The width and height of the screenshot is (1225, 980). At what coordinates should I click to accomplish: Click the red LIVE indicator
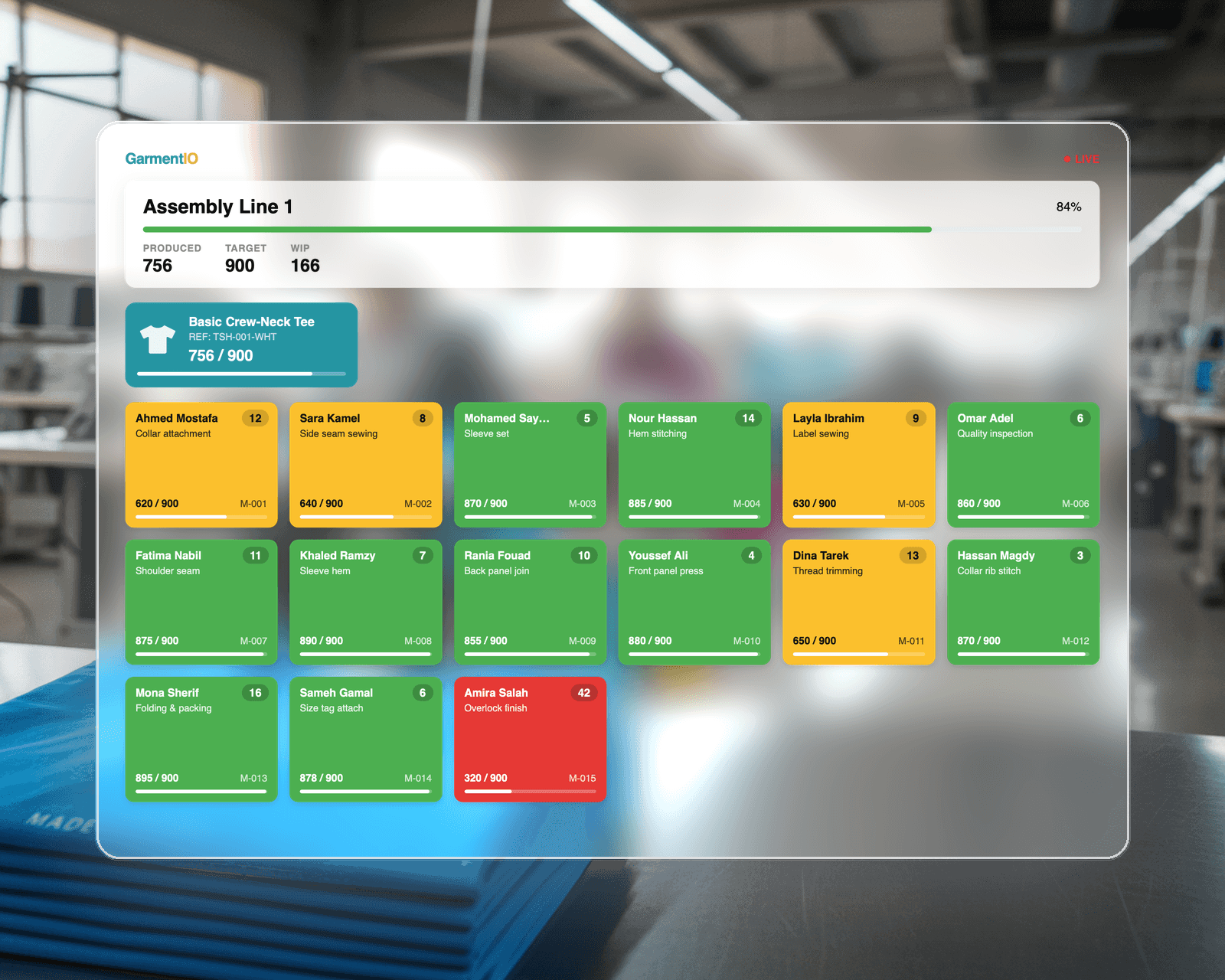click(x=1082, y=159)
